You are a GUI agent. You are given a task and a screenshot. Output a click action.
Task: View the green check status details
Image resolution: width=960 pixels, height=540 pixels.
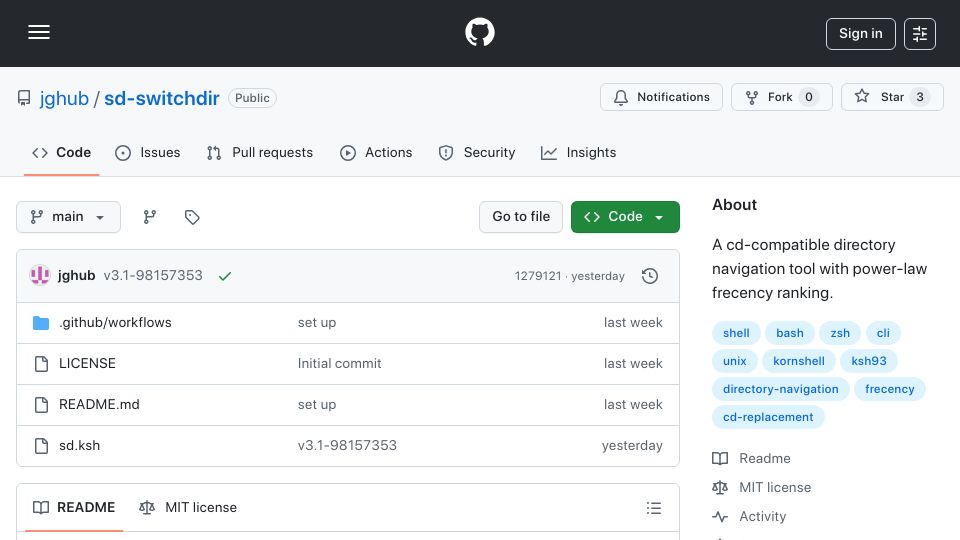(x=225, y=276)
